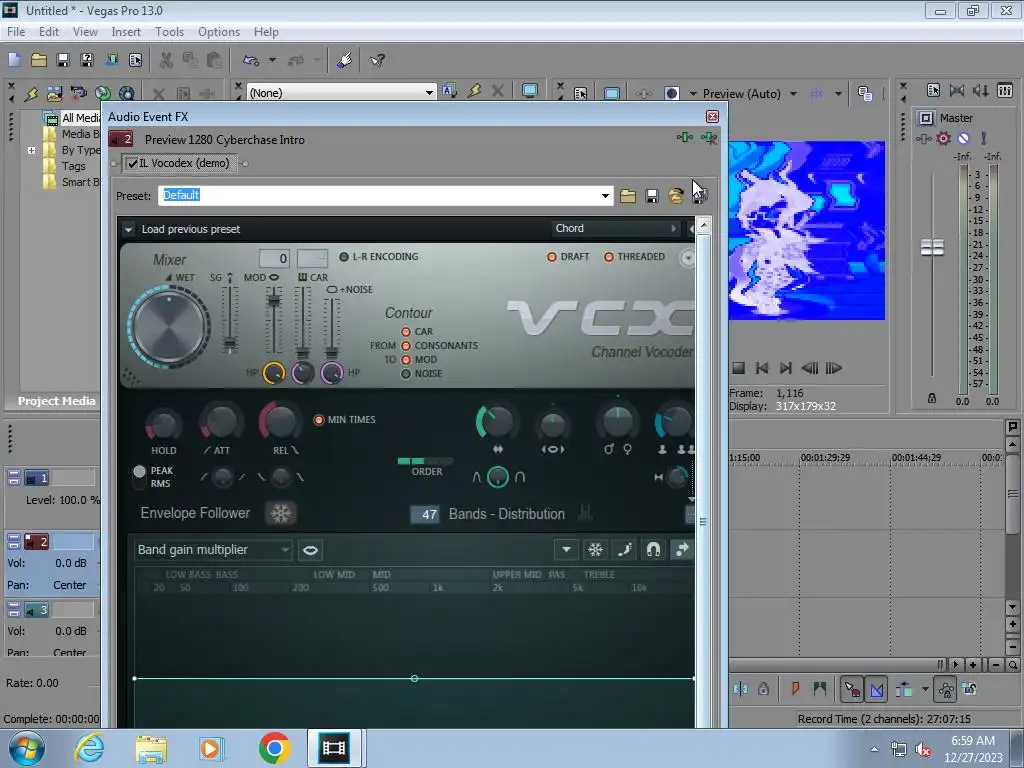The image size is (1024, 768).
Task: Click the lips icon beside Band gain multiplier
Action: point(310,550)
